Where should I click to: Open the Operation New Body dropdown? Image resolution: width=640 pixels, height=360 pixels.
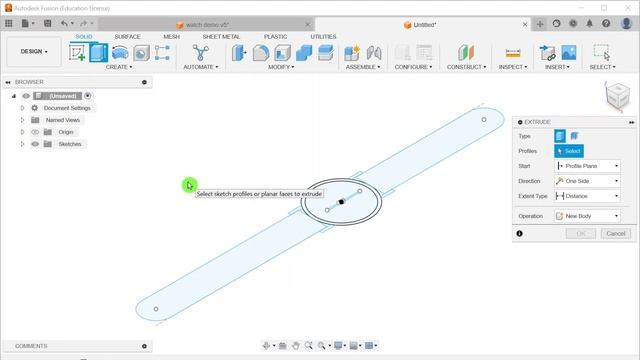587,216
